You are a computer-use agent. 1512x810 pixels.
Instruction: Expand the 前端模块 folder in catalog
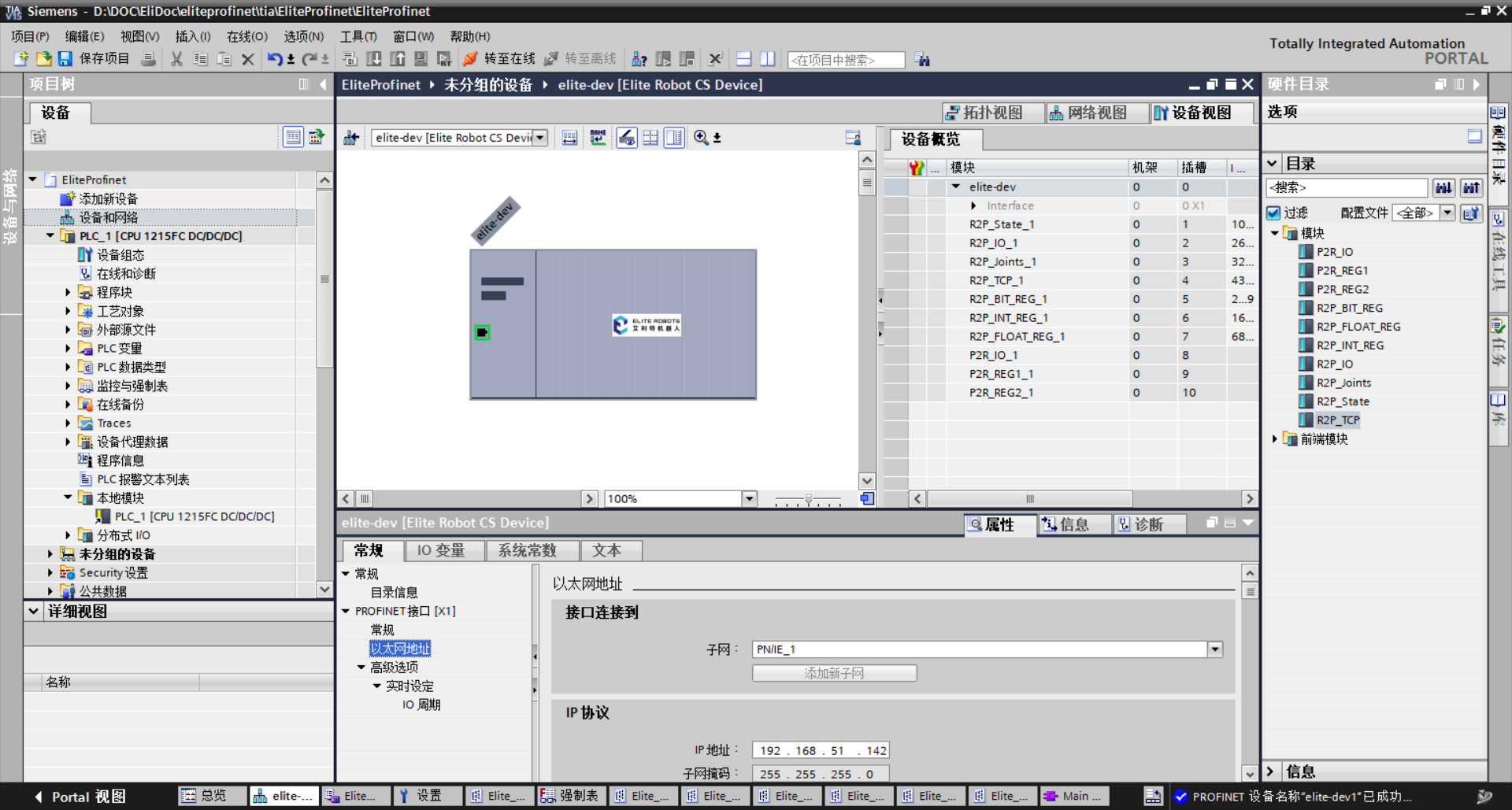click(1275, 439)
